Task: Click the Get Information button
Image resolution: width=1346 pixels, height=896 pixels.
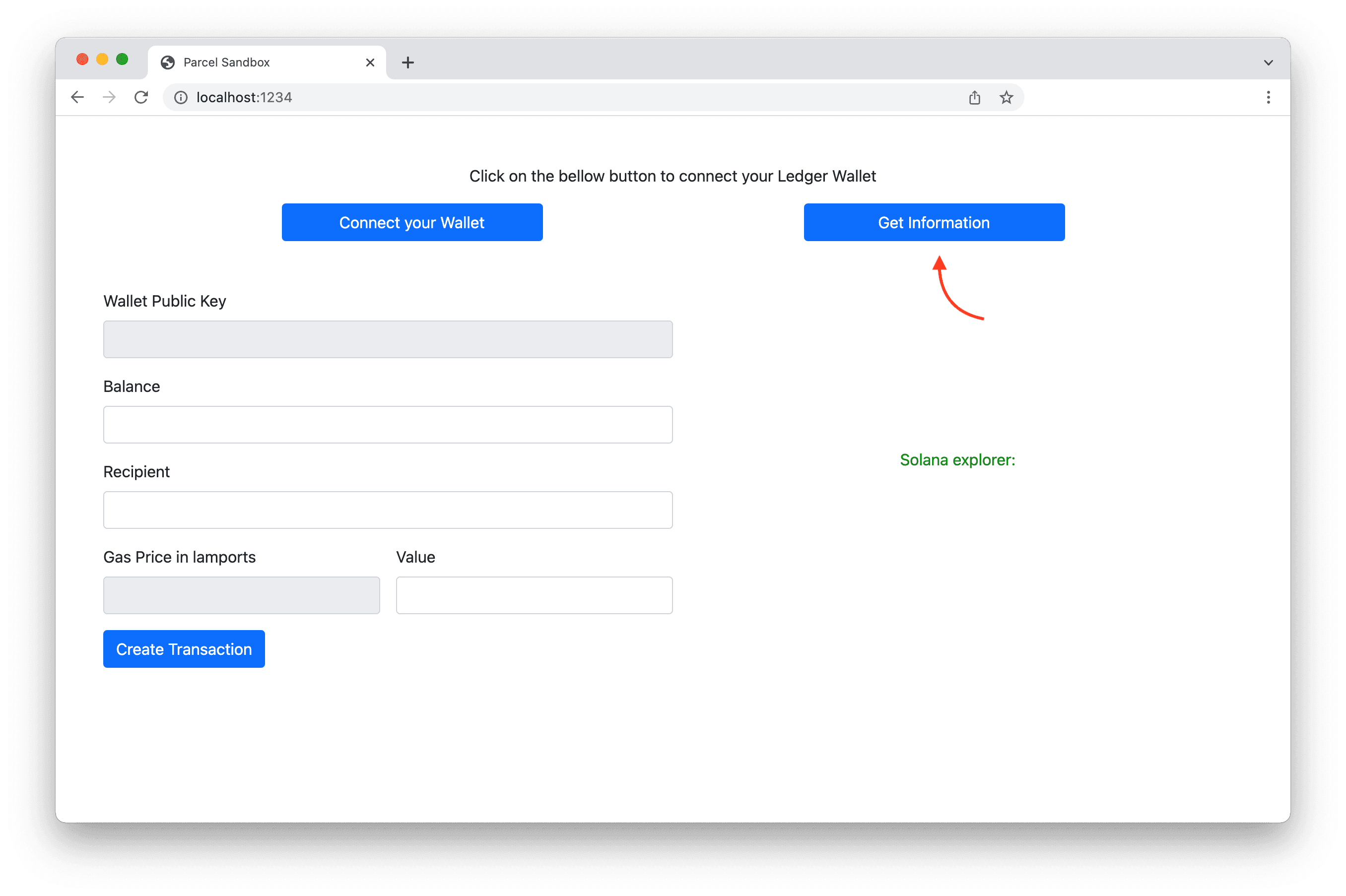Action: click(x=934, y=222)
